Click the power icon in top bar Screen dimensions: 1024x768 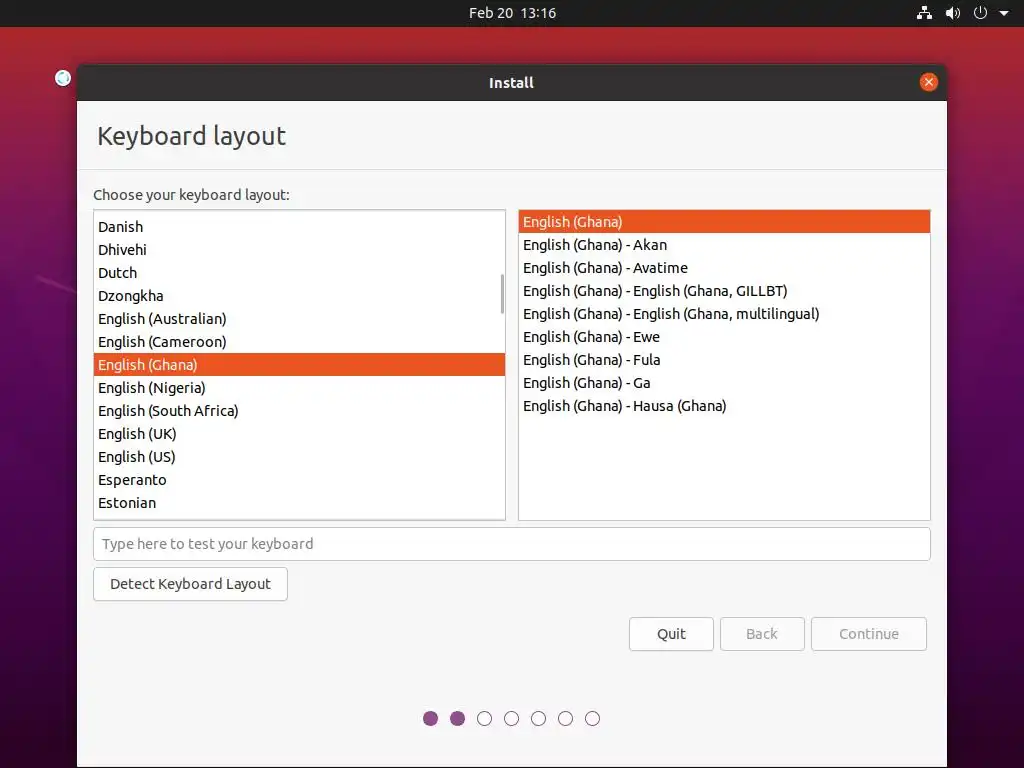[x=980, y=13]
